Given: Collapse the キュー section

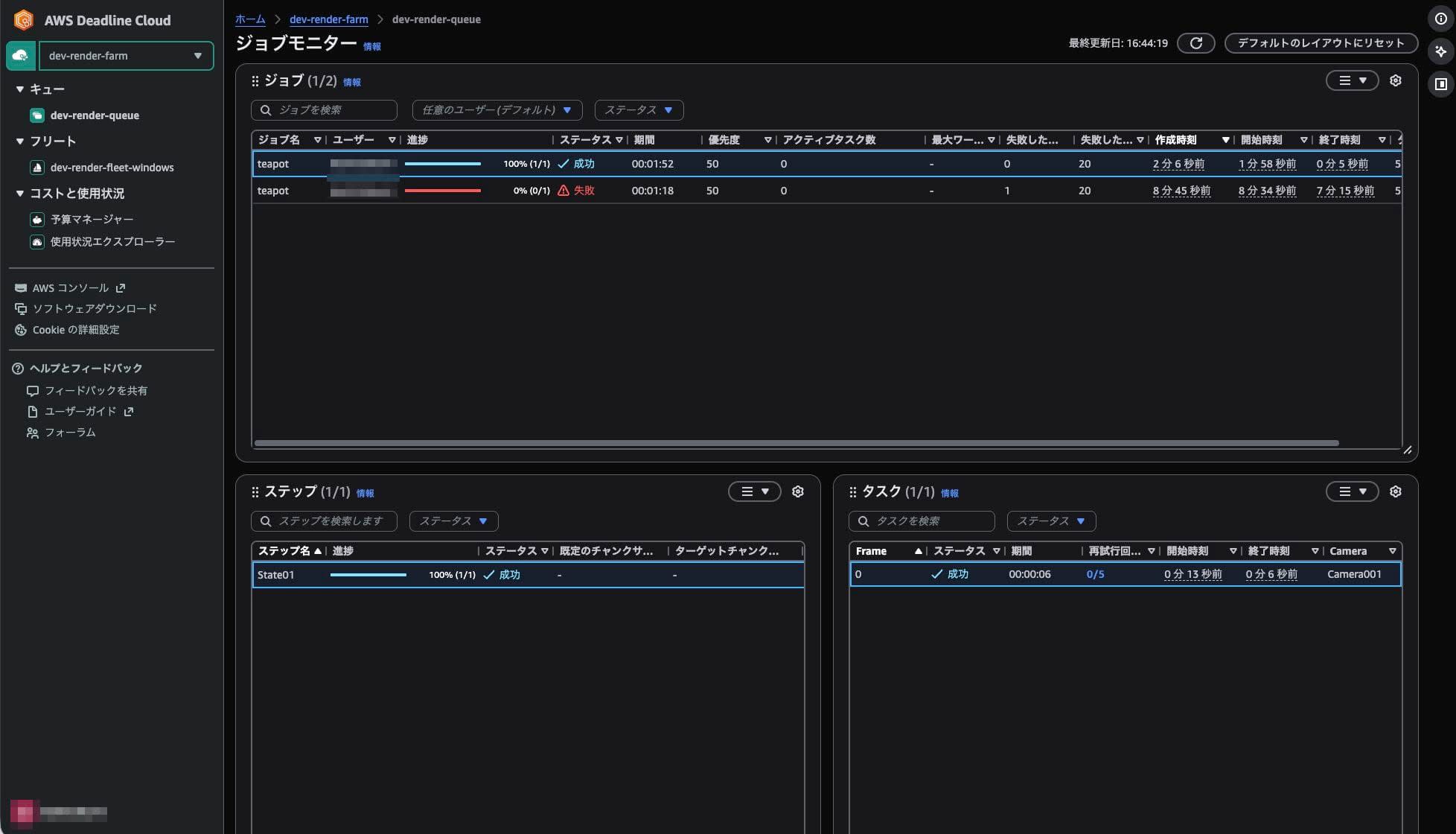Looking at the screenshot, I should click(20, 89).
